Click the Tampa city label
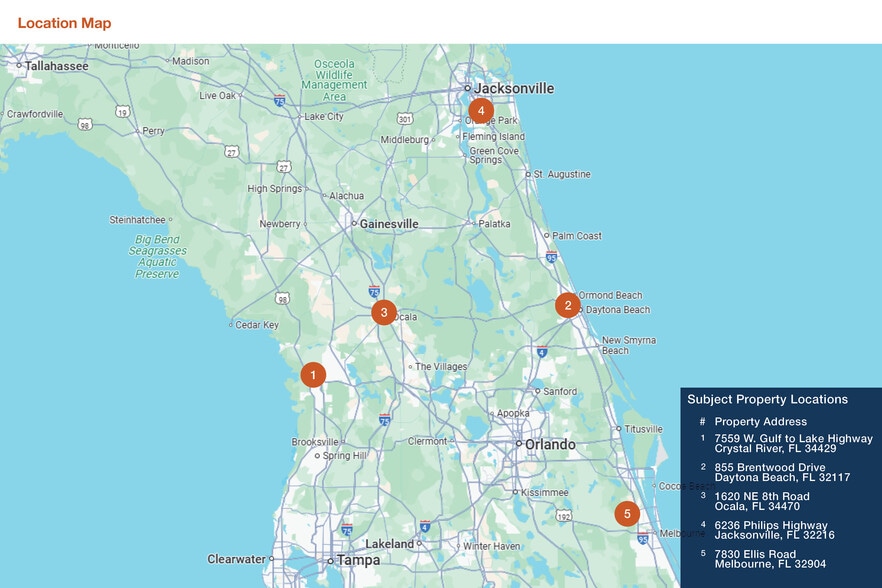The height and width of the screenshot is (588, 882). tap(358, 560)
